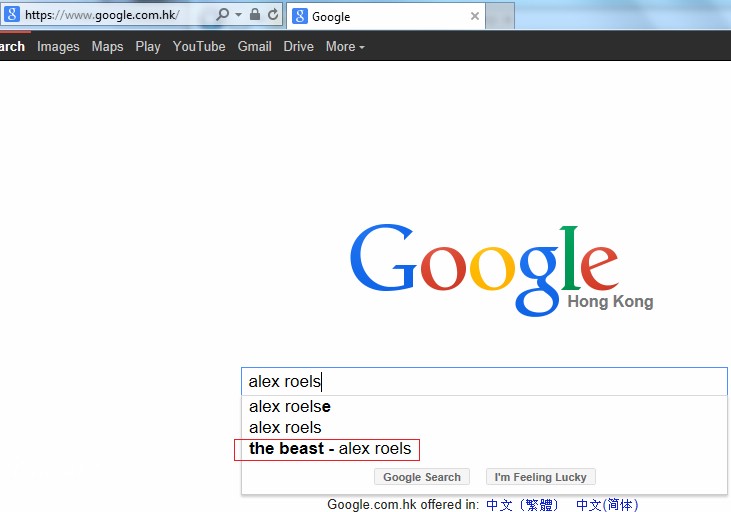Screen dimensions: 731x512
Task: Click the security lock icon in address bar
Action: tap(255, 14)
